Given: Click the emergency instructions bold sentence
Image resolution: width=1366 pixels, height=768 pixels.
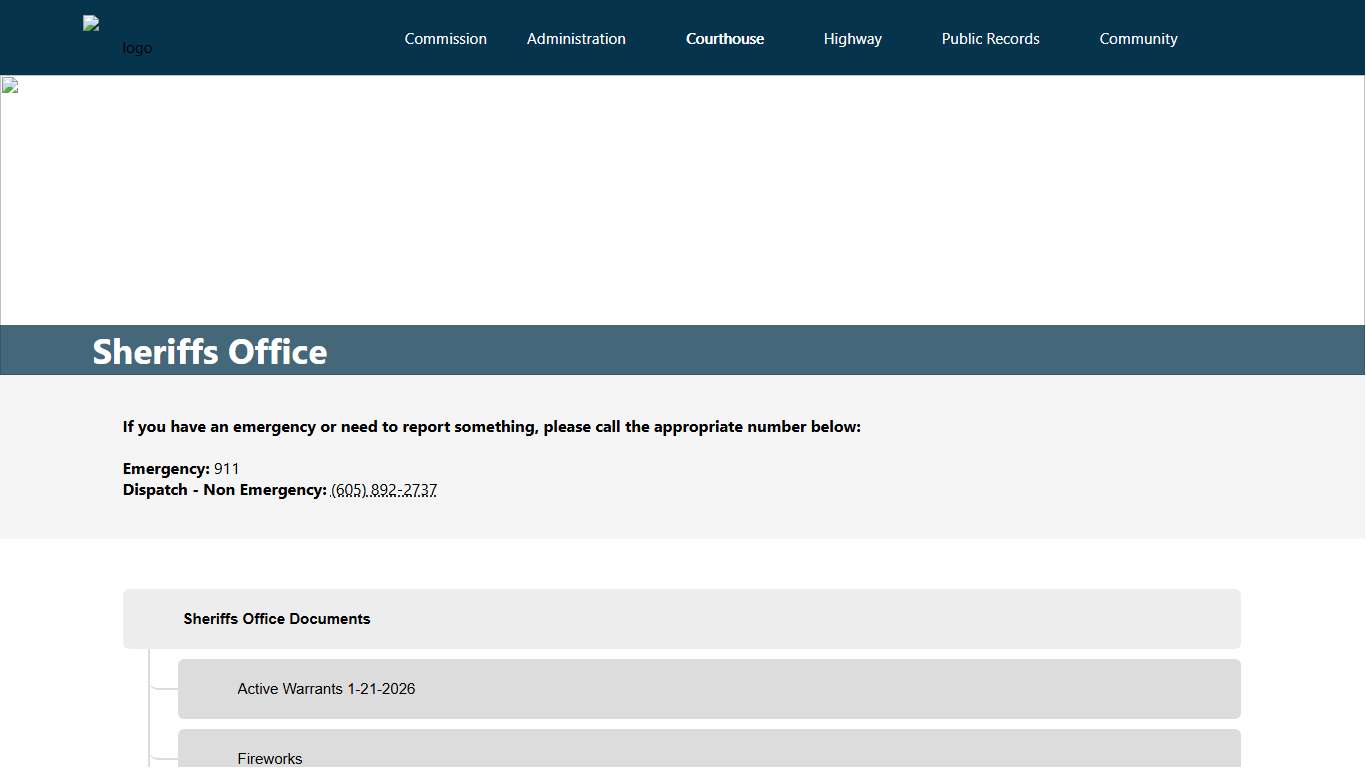Looking at the screenshot, I should (x=491, y=427).
